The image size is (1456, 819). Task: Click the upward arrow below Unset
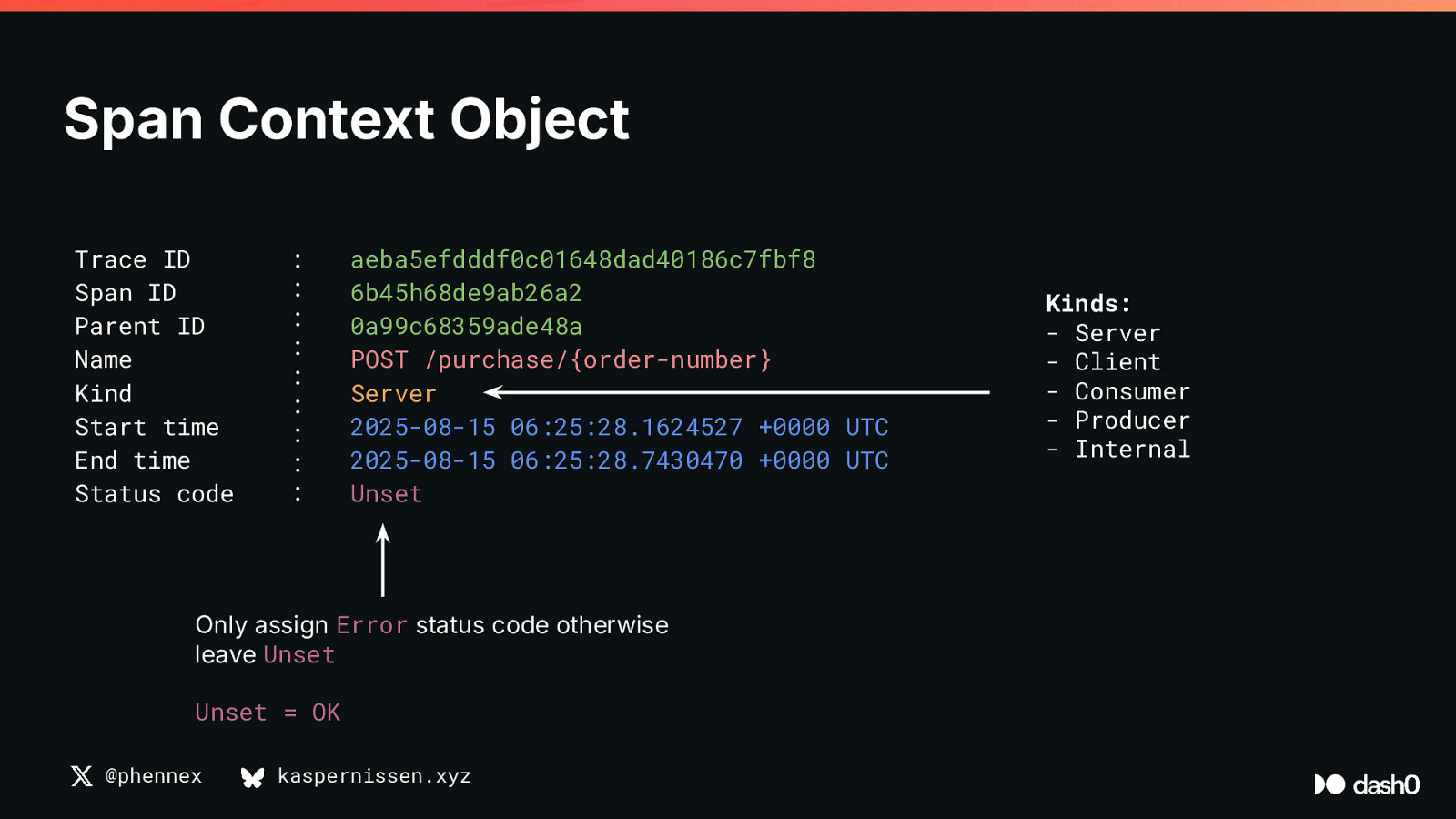click(383, 561)
